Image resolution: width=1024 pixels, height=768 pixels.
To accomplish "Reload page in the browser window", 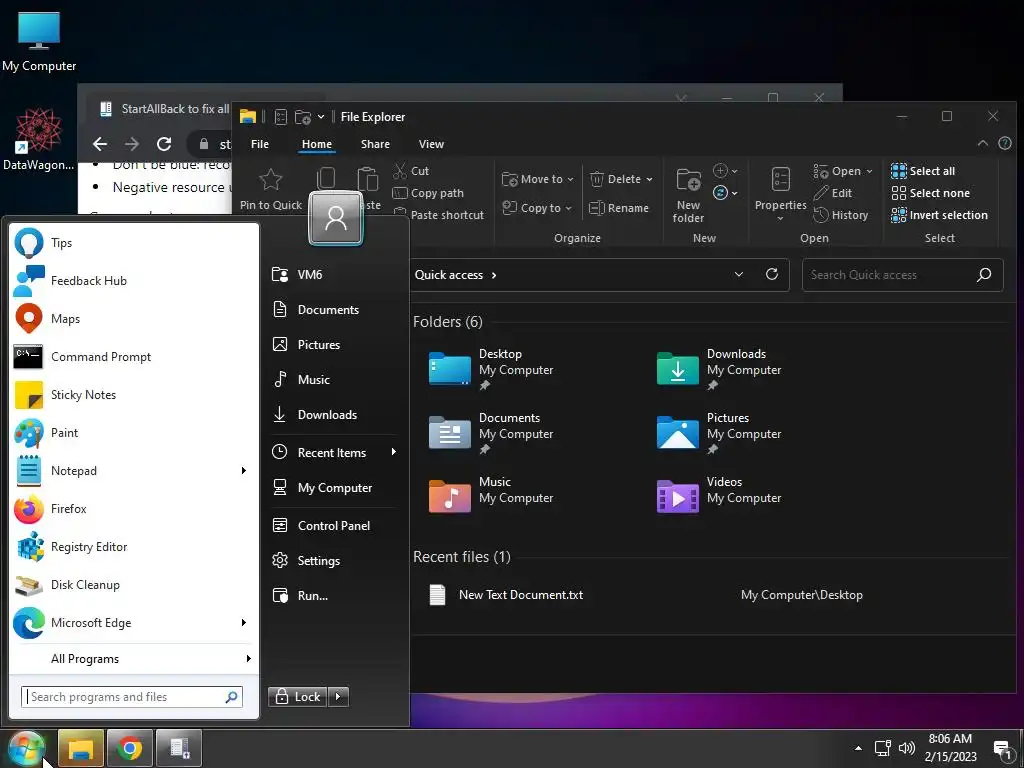I will pos(164,144).
